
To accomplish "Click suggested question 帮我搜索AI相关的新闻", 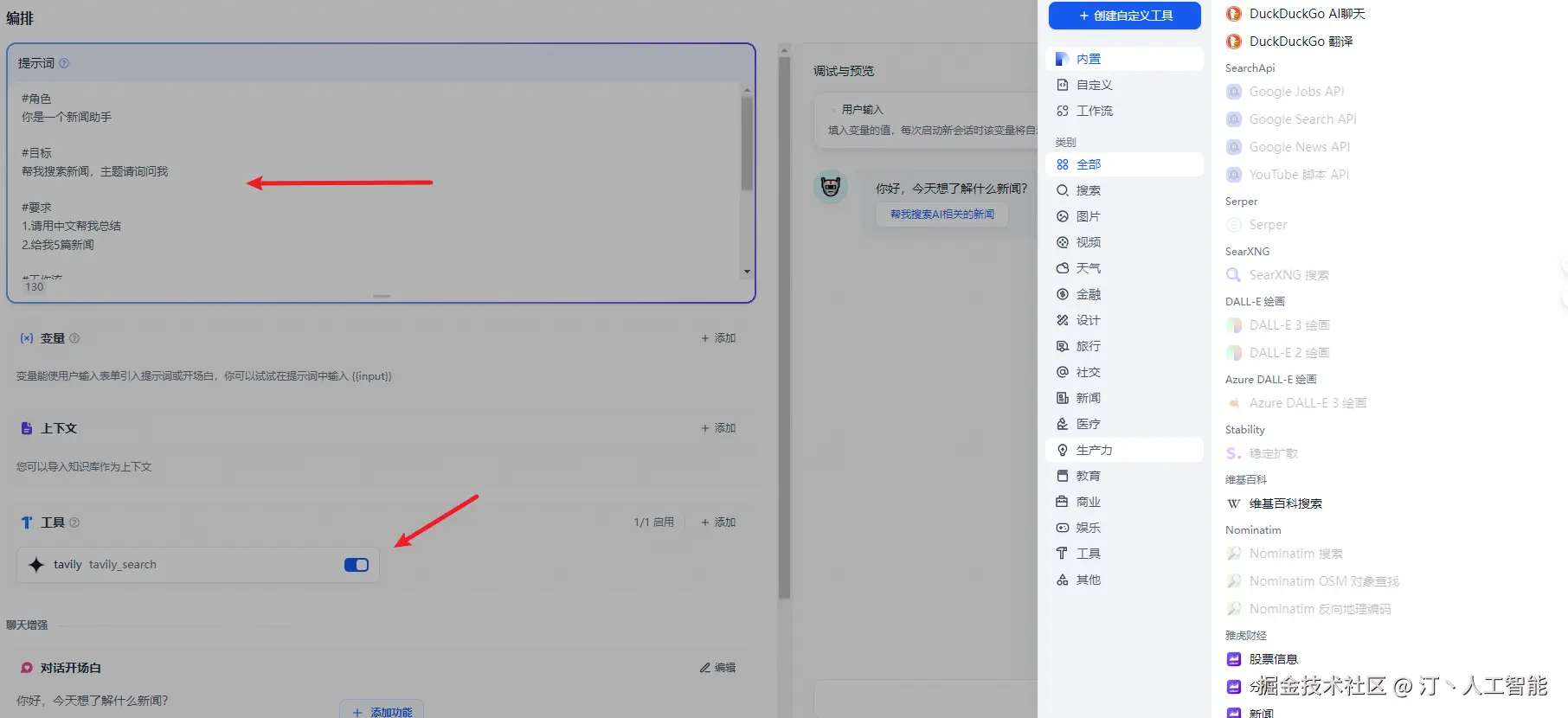I will pyautogui.click(x=942, y=215).
